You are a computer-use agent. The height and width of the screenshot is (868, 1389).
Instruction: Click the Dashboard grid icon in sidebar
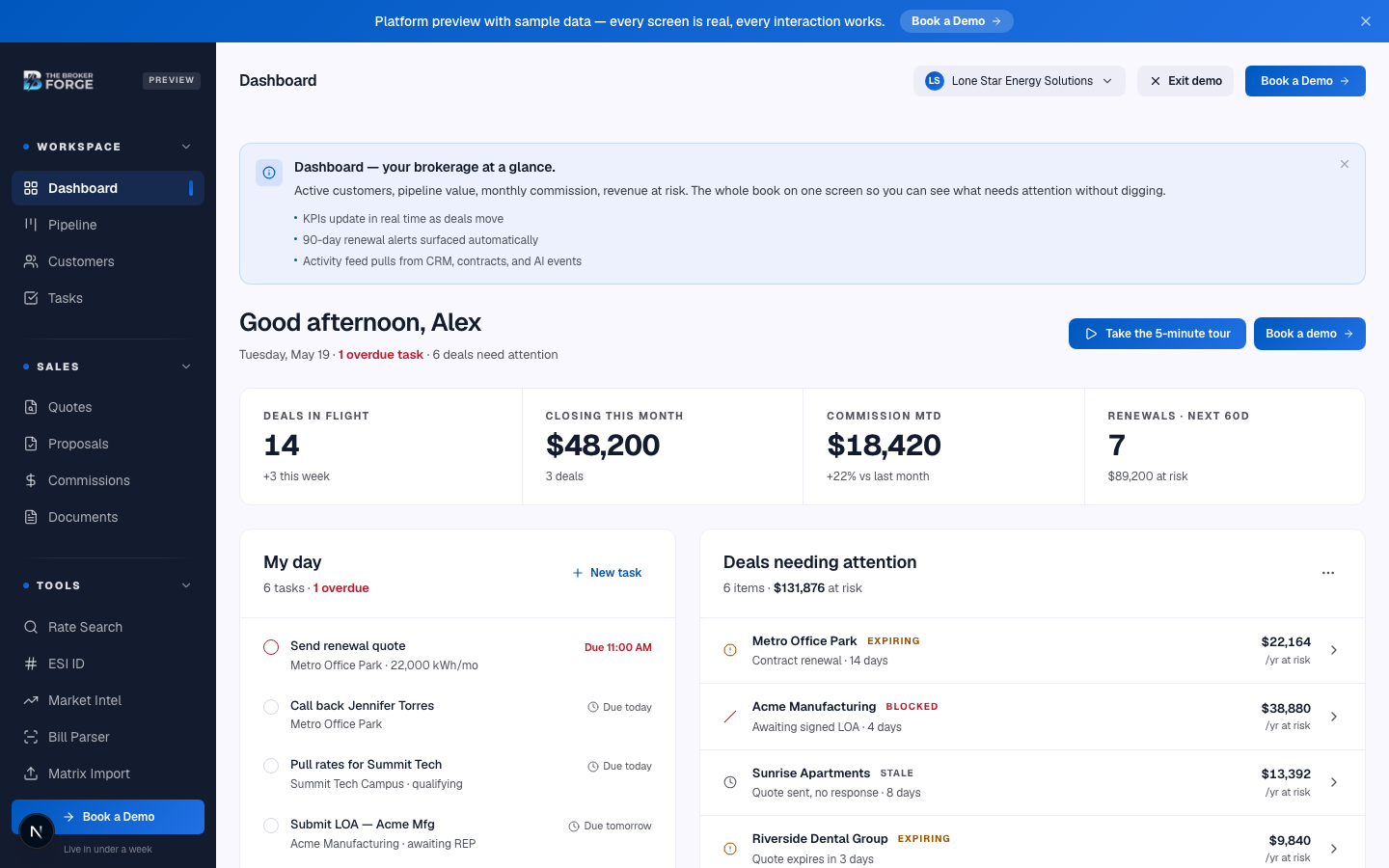tap(31, 188)
